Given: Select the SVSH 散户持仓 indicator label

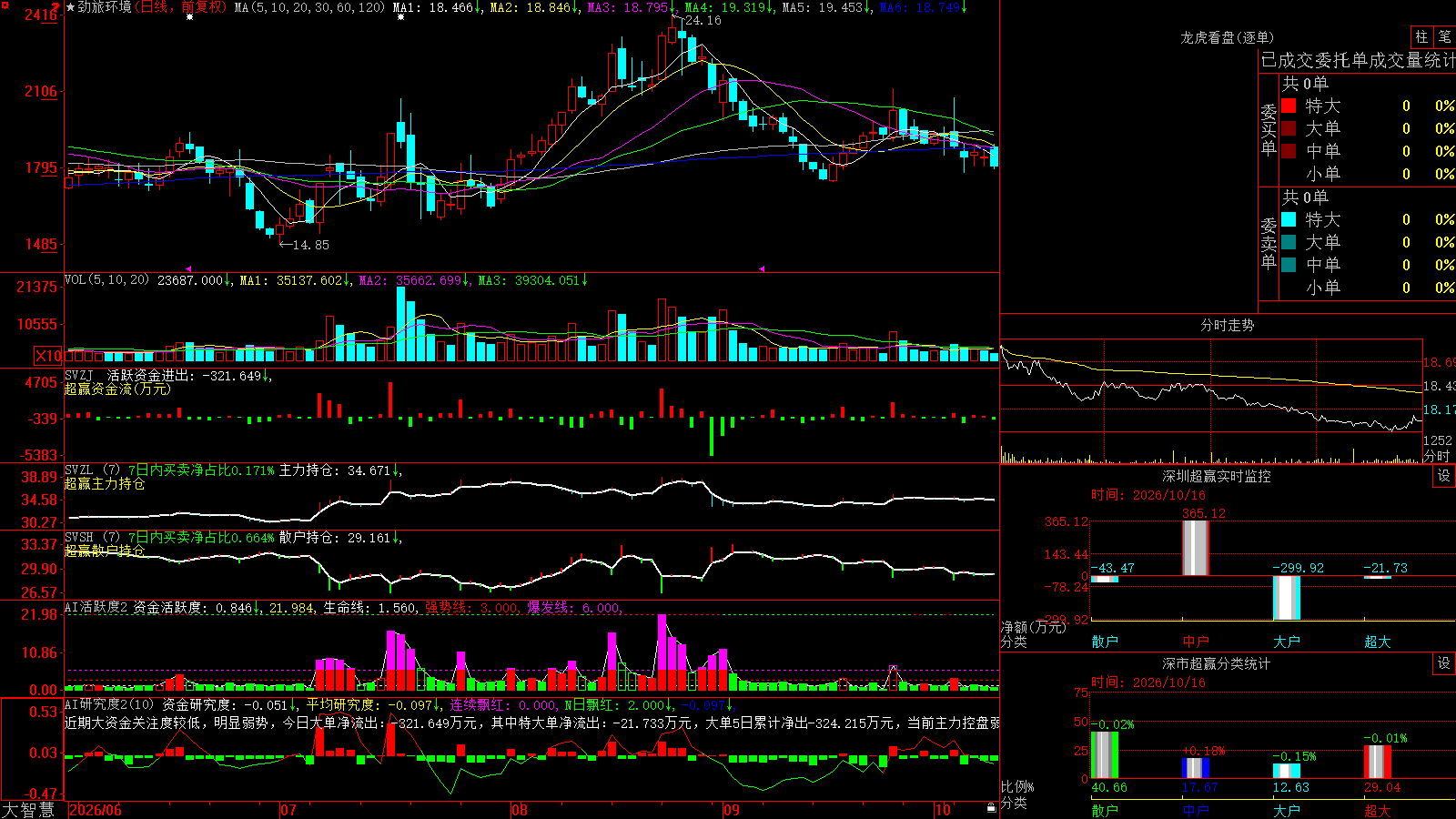Looking at the screenshot, I should pos(232,538).
